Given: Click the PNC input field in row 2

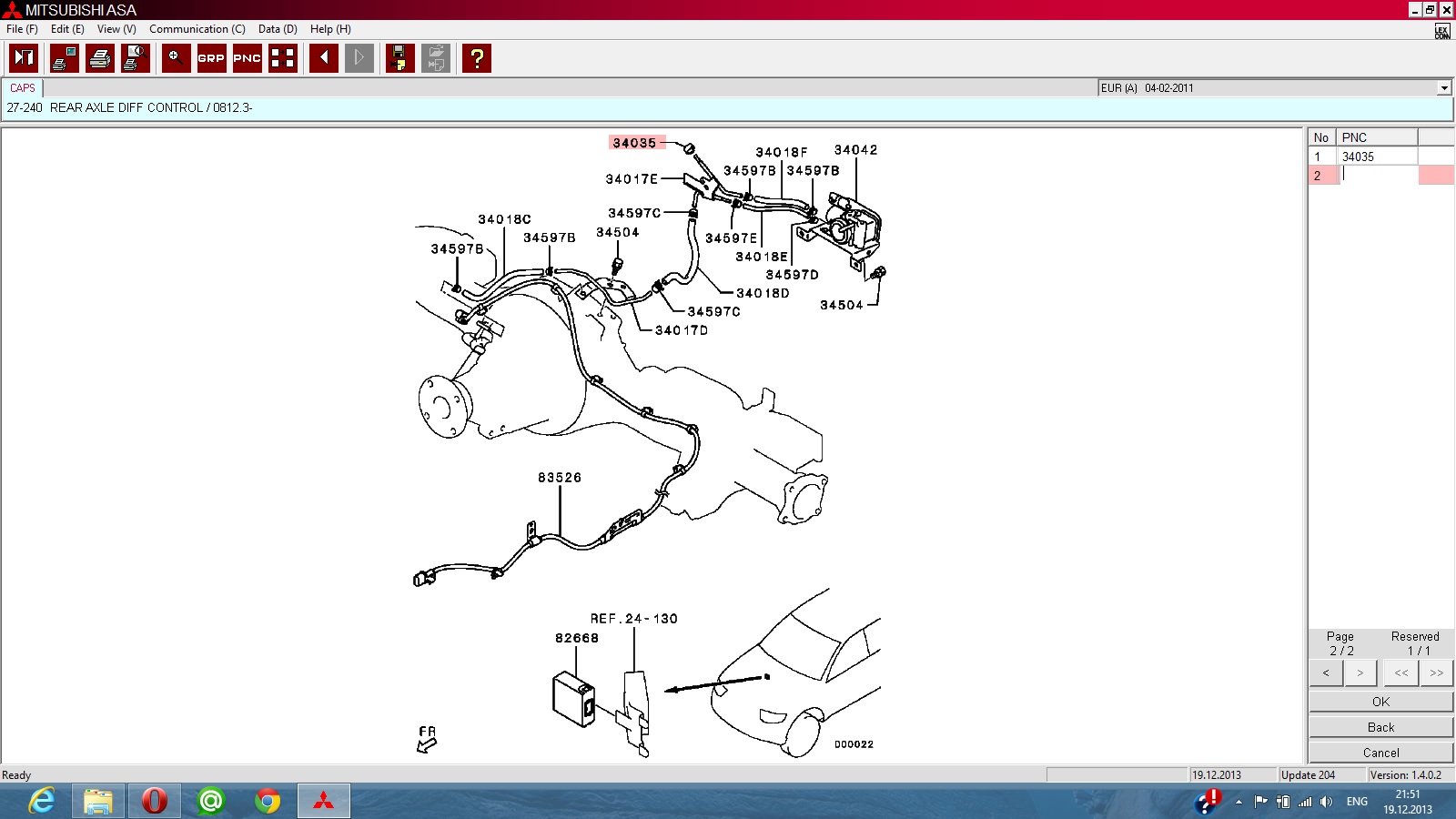Looking at the screenshot, I should [1379, 176].
